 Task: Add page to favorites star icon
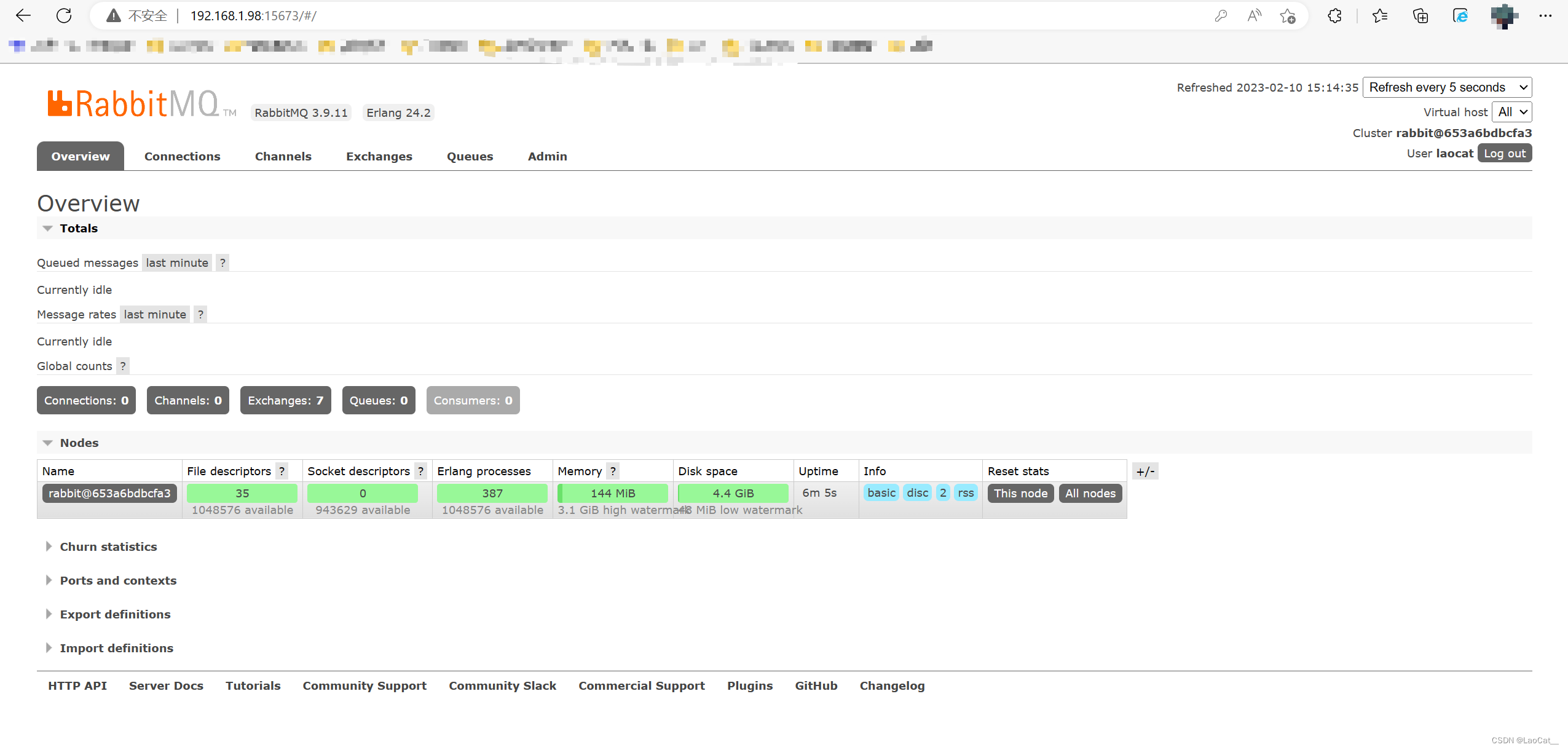coord(1288,15)
